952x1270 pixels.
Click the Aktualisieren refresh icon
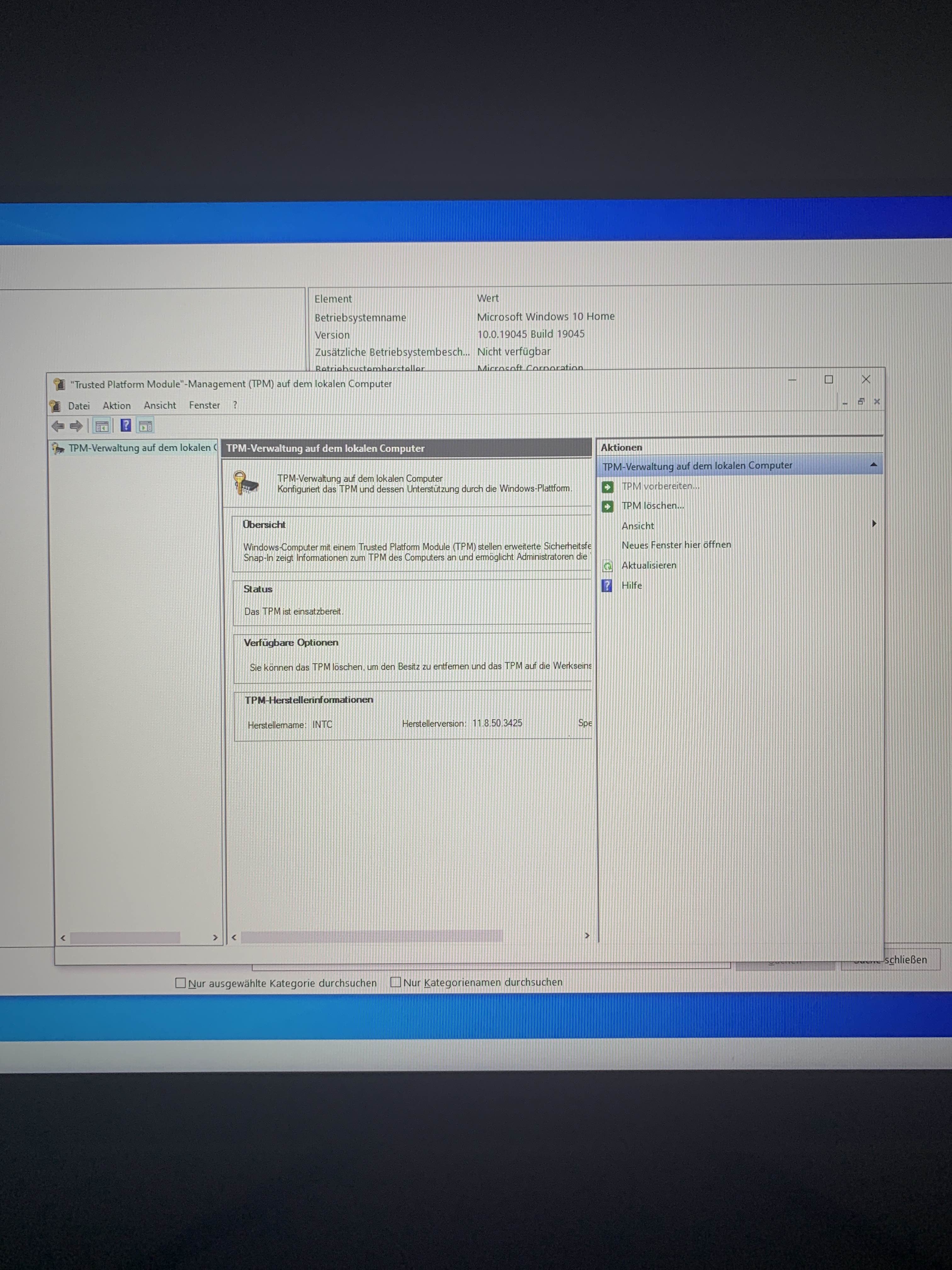click(608, 566)
